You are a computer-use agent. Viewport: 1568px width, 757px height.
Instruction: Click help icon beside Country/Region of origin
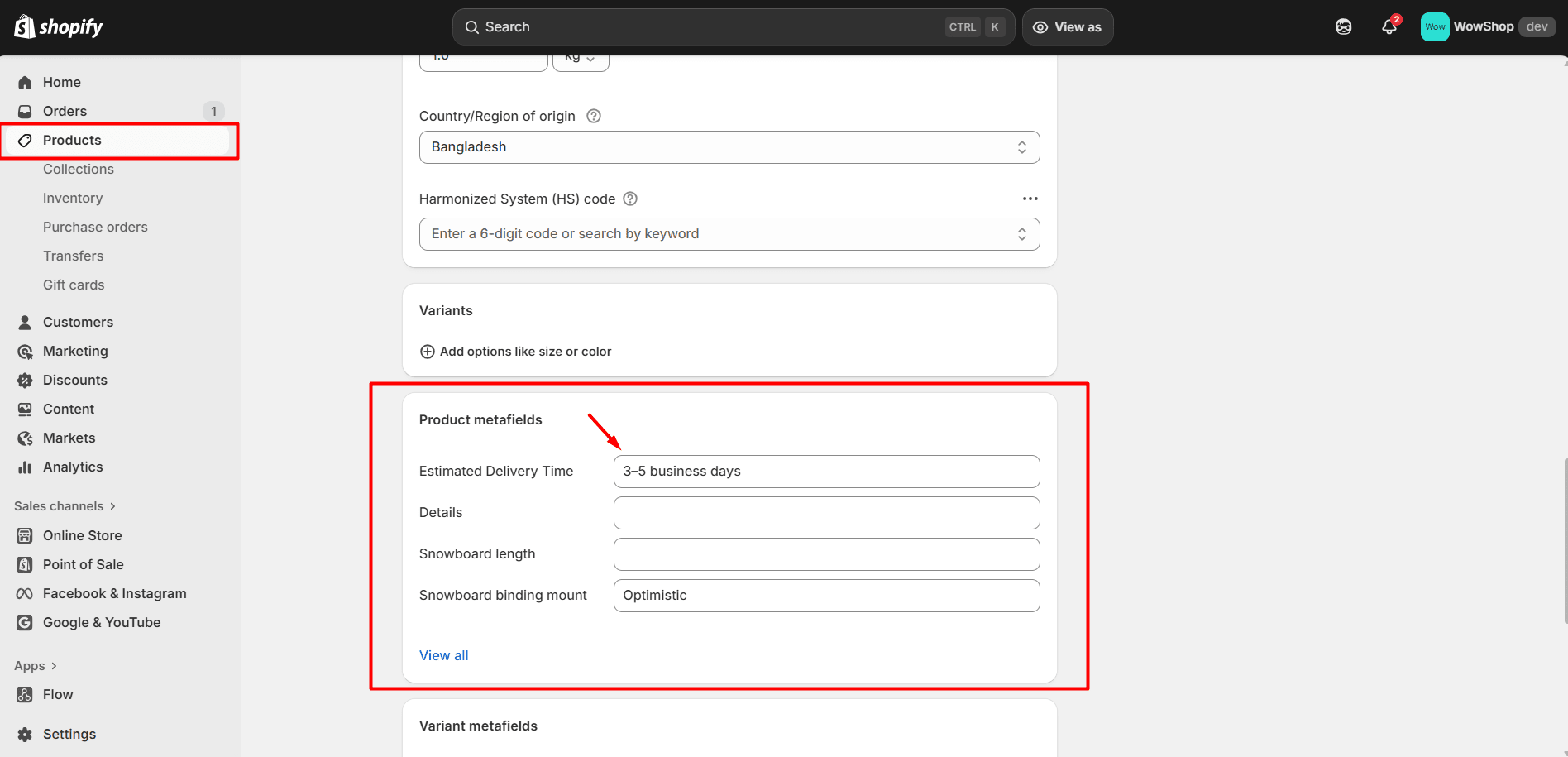coord(594,116)
